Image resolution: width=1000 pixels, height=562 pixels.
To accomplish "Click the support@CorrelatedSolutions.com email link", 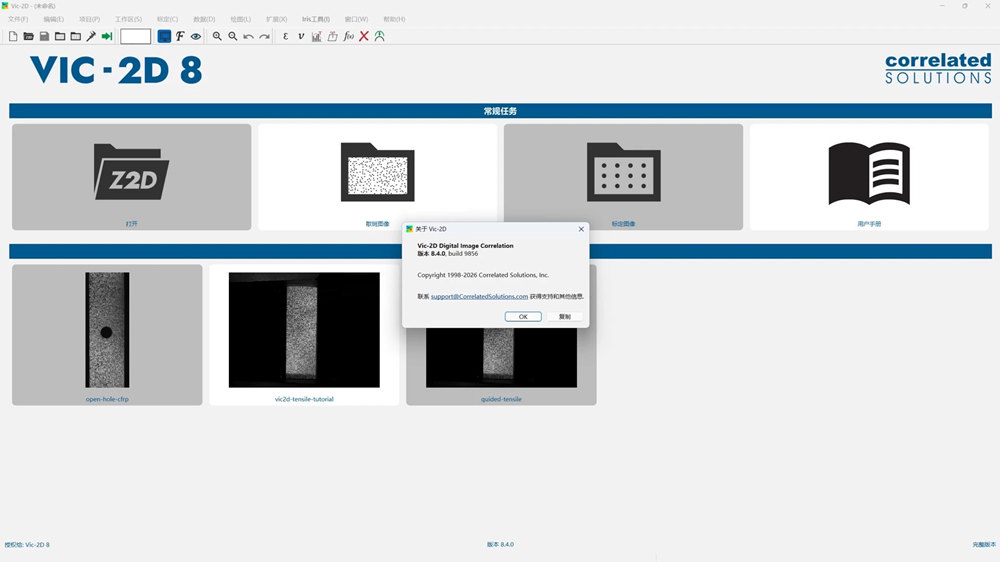I will tap(479, 297).
